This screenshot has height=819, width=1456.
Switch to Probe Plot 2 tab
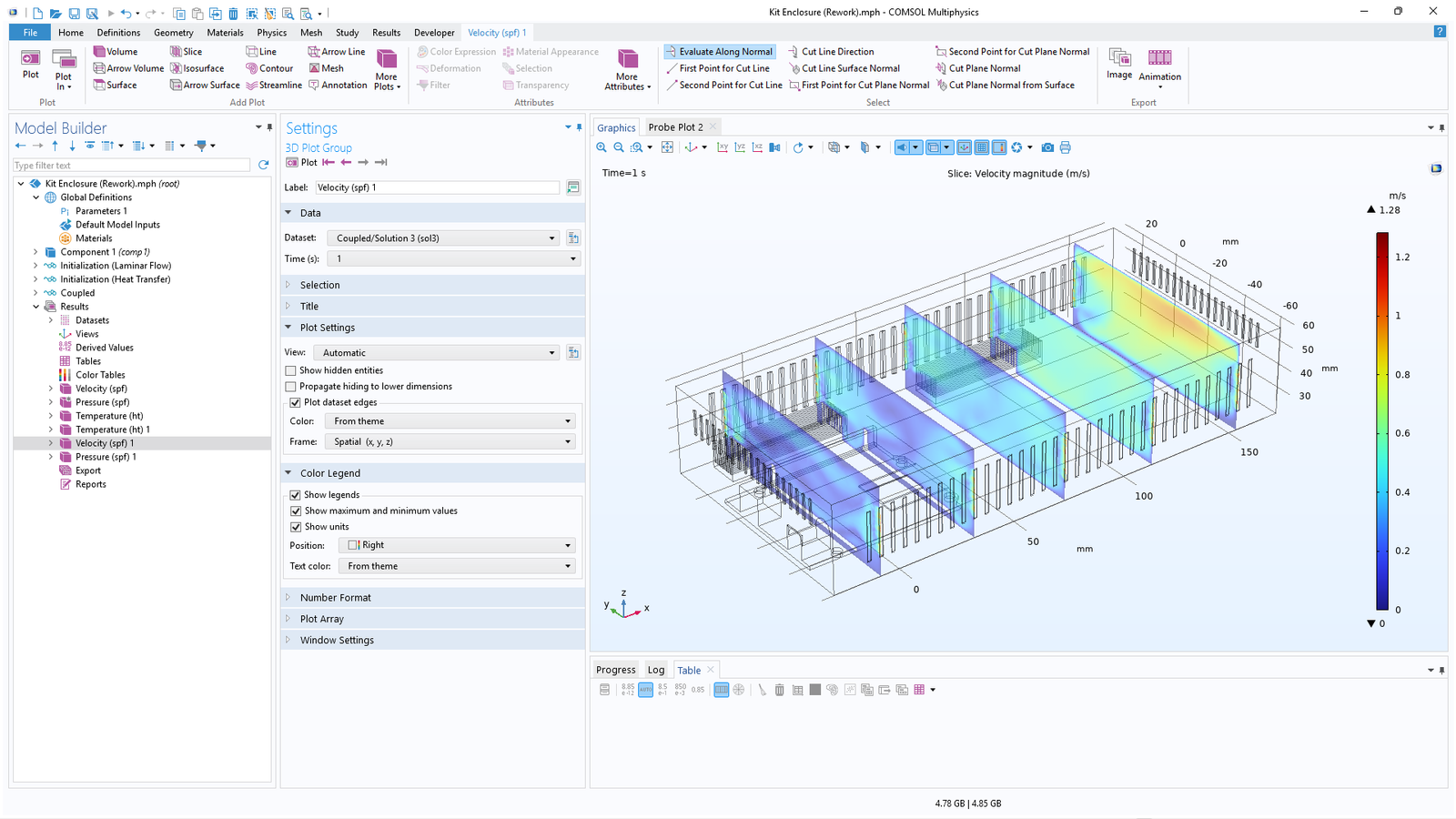tap(675, 127)
